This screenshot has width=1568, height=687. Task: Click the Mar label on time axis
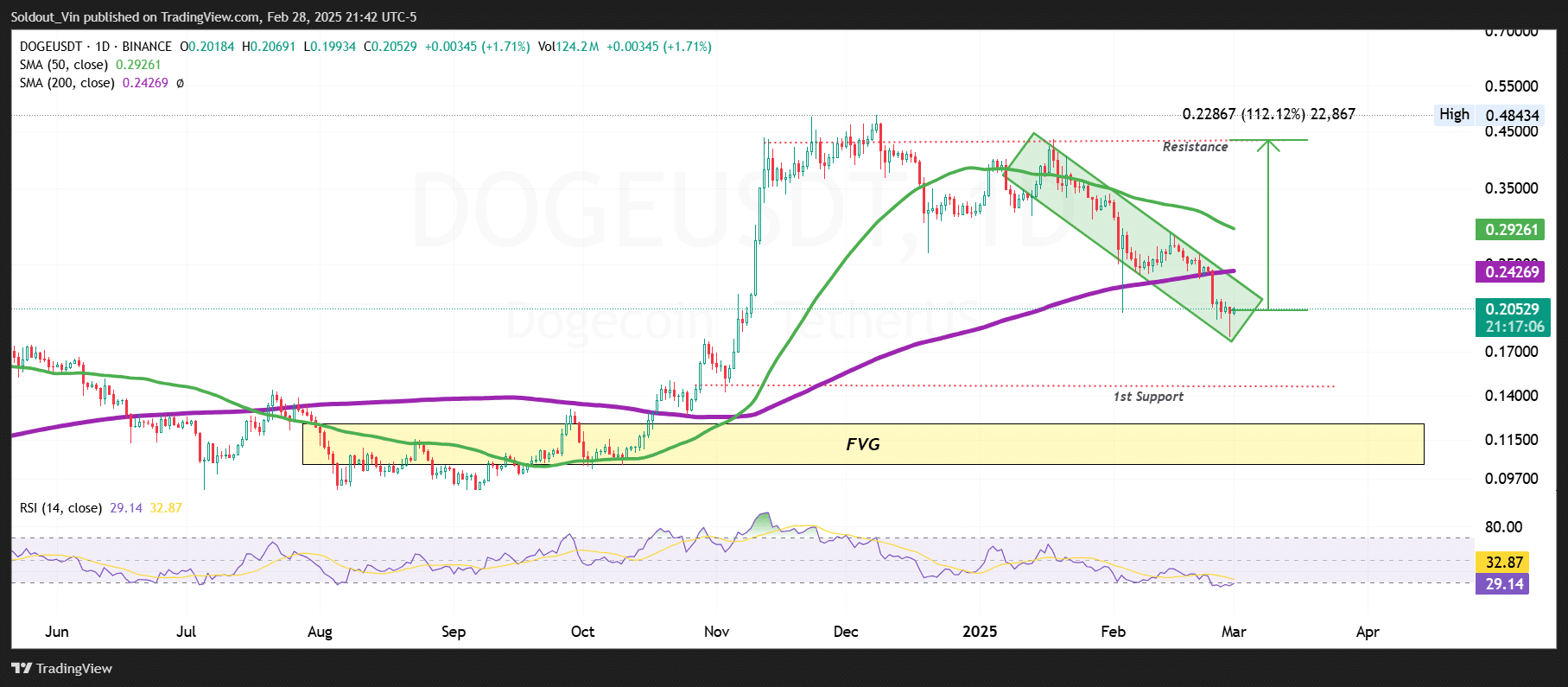[1234, 632]
